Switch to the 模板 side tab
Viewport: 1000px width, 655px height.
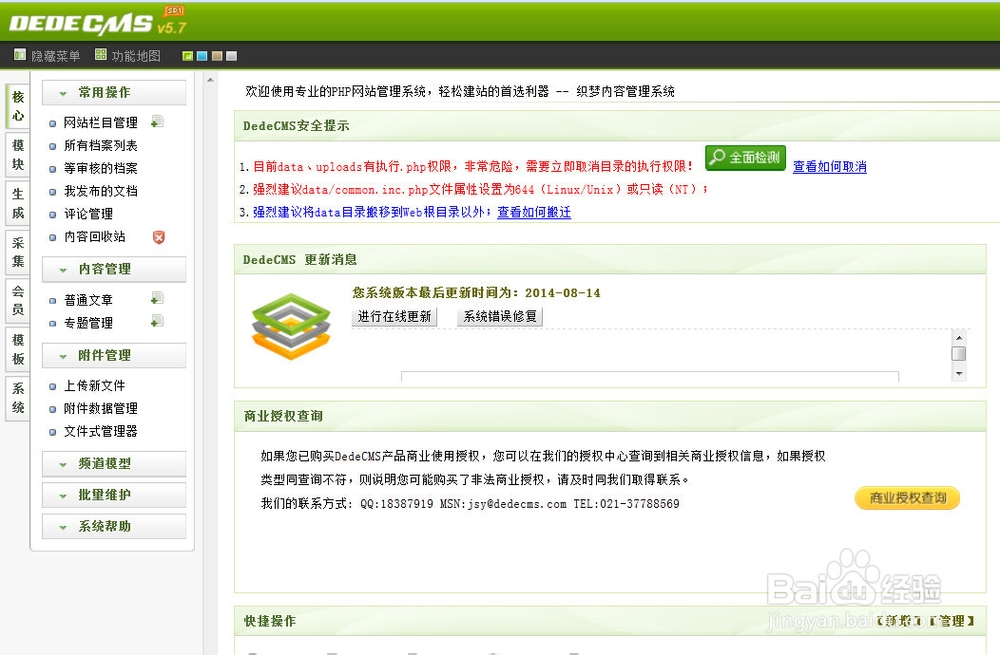tap(18, 350)
